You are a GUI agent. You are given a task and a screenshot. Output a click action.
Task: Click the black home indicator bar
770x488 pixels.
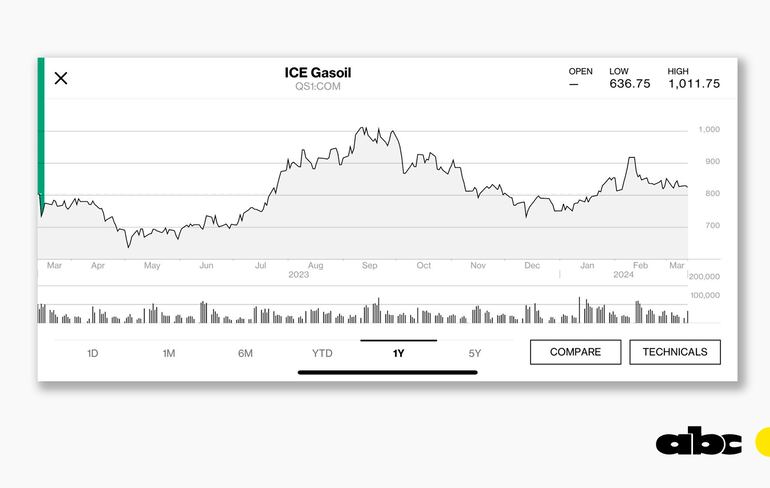(387, 372)
